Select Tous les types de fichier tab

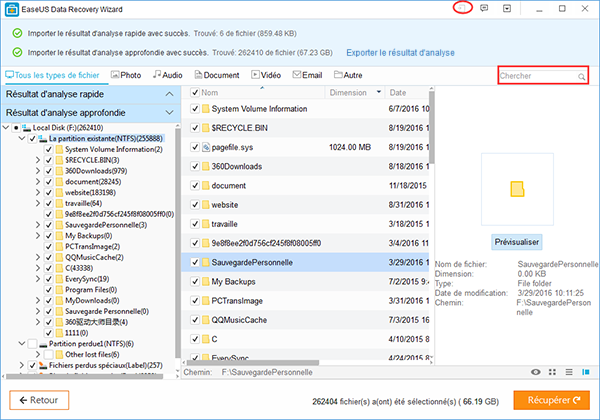[x=52, y=75]
